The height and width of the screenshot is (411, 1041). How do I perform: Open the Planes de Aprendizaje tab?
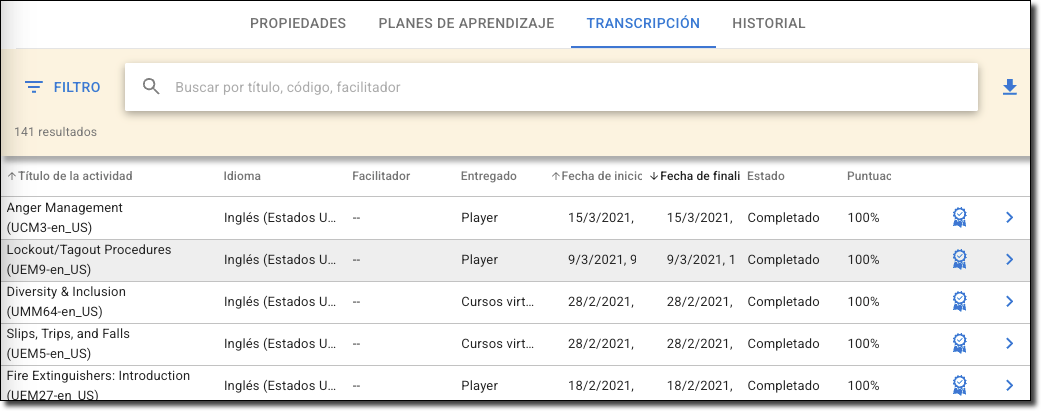466,24
